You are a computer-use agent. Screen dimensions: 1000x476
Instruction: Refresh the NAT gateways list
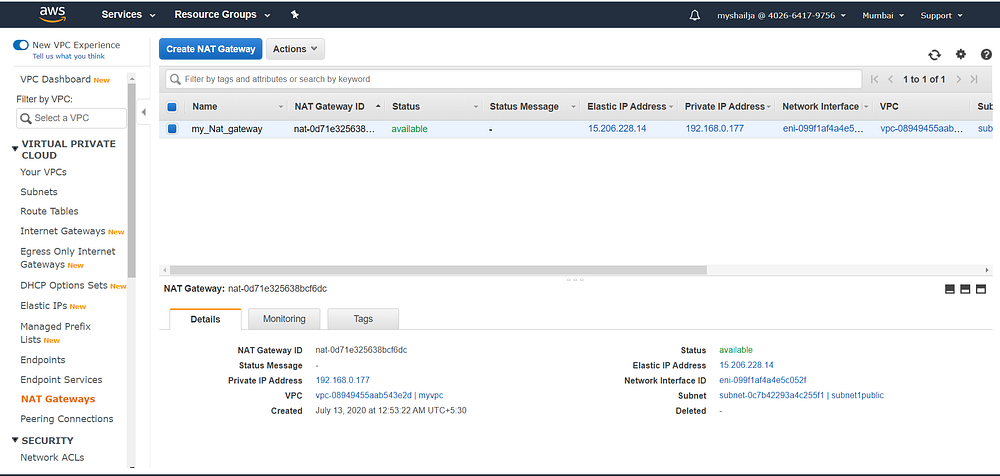[x=934, y=55]
